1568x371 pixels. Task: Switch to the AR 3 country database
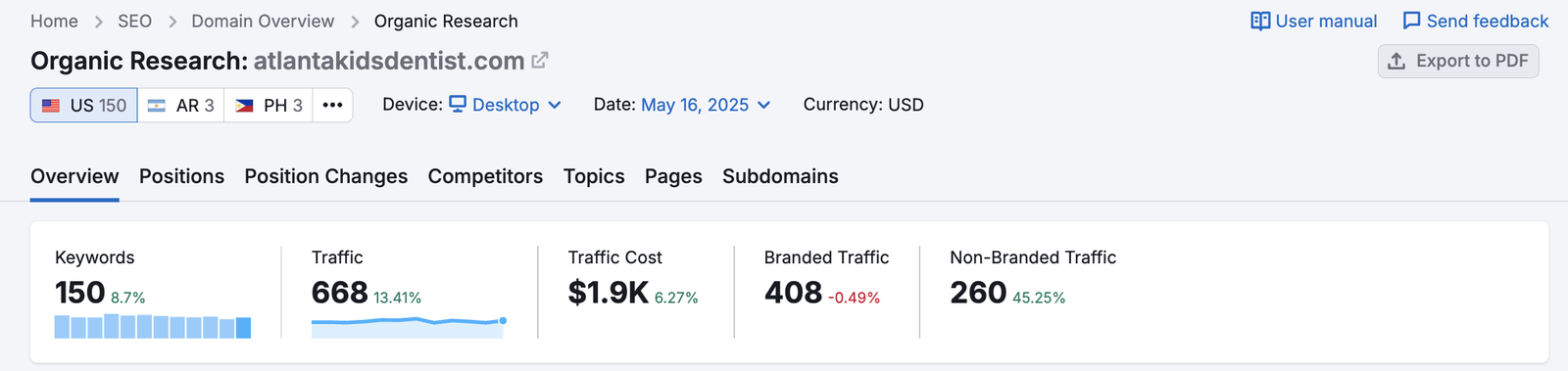(x=180, y=105)
